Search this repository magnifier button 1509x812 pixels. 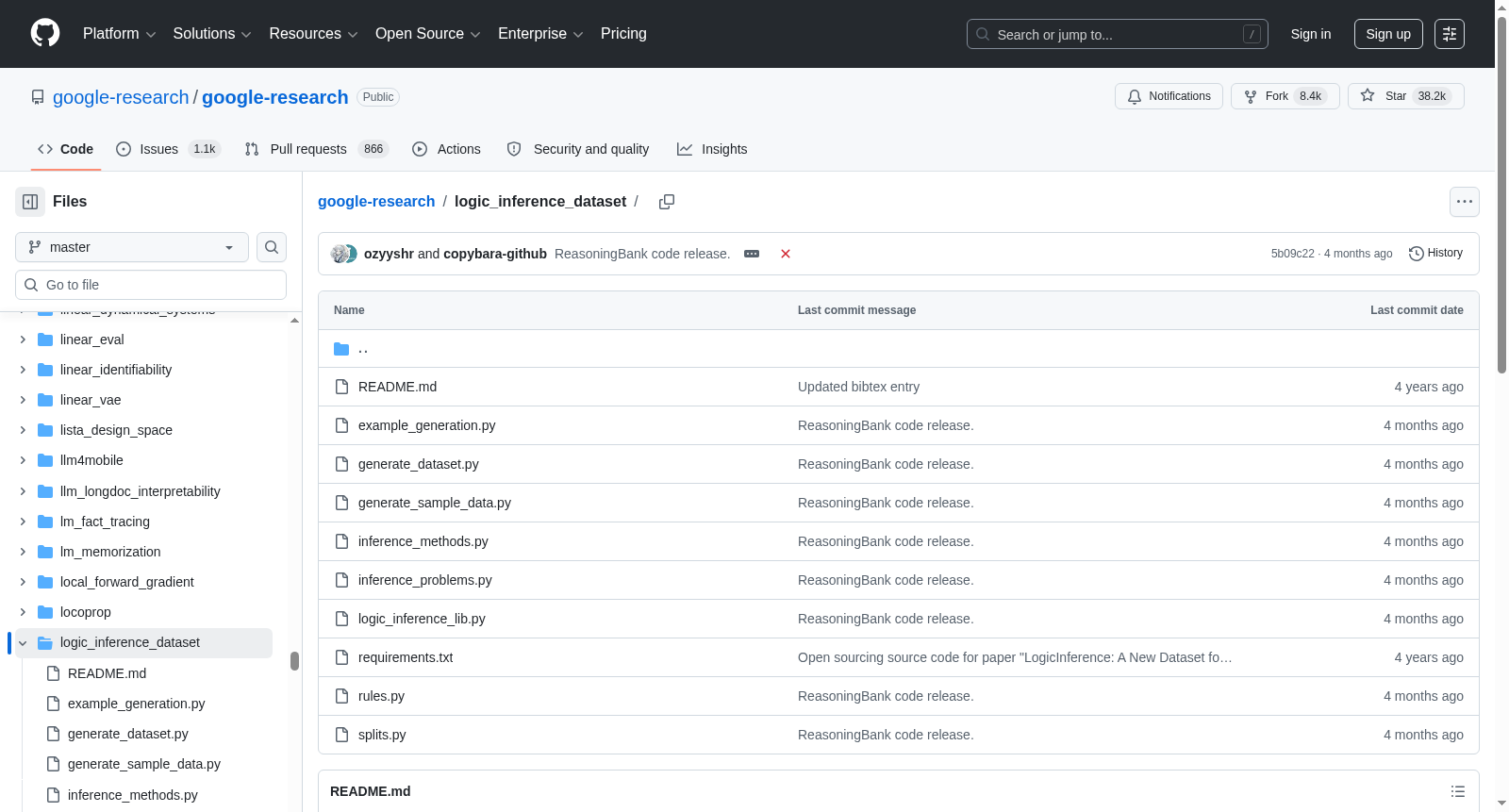pos(272,247)
